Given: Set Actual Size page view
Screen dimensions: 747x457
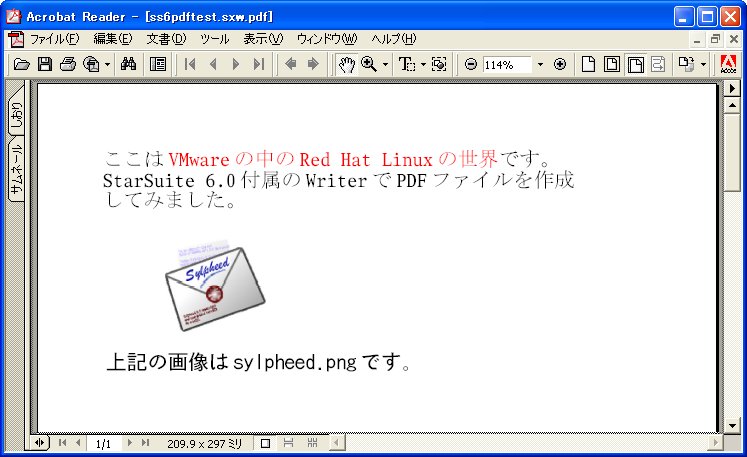Looking at the screenshot, I should click(589, 64).
